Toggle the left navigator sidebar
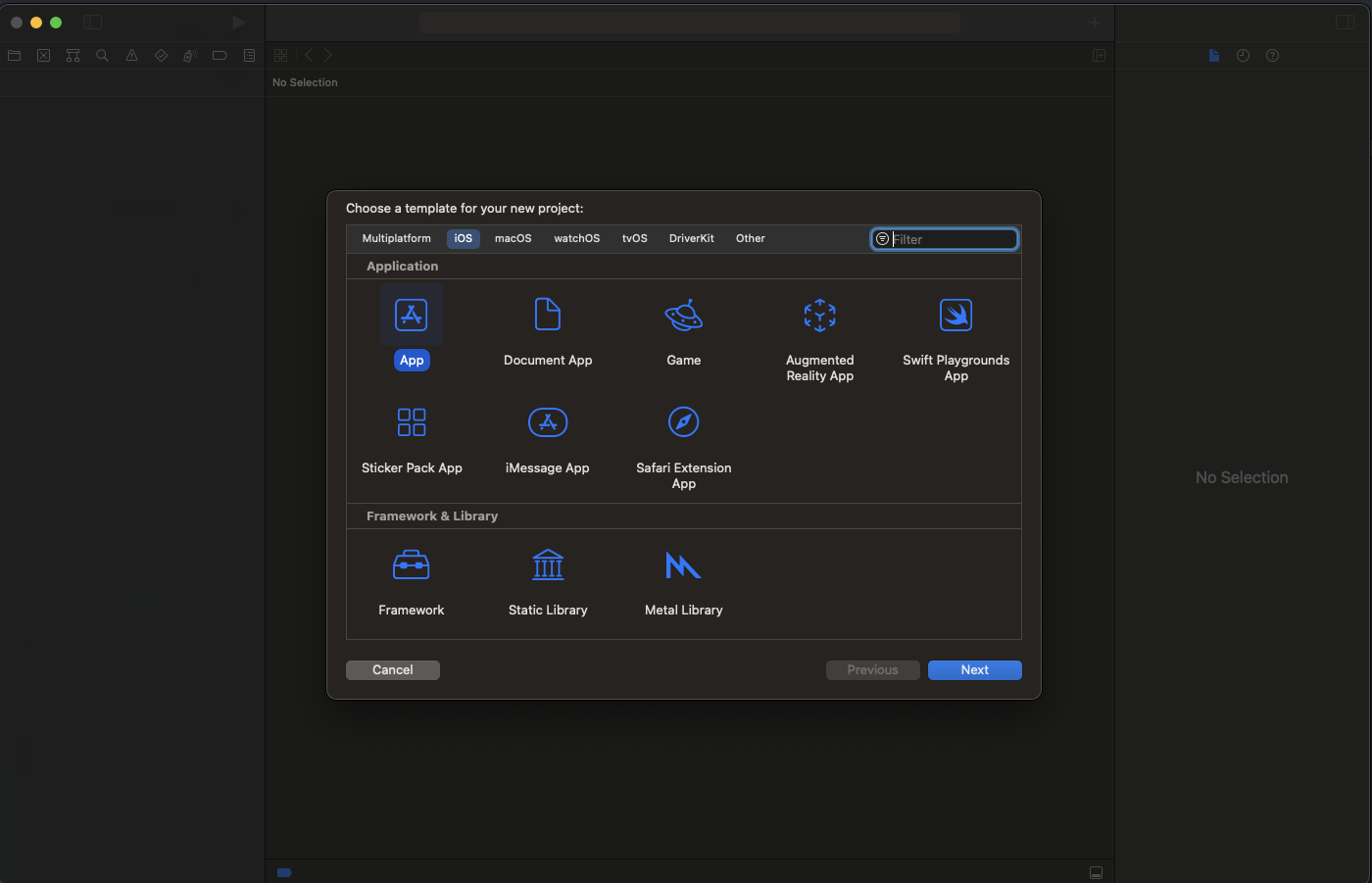 click(x=93, y=22)
